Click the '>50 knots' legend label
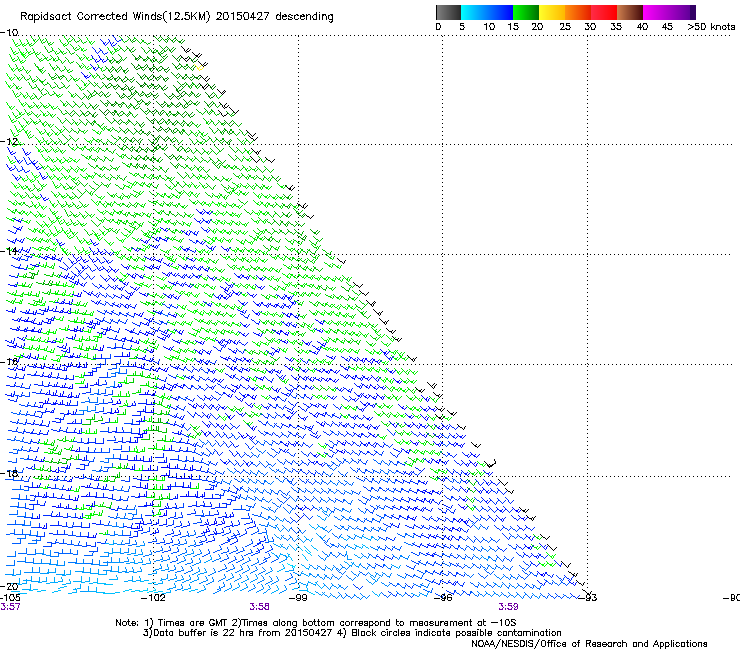740x650 pixels. coord(711,26)
